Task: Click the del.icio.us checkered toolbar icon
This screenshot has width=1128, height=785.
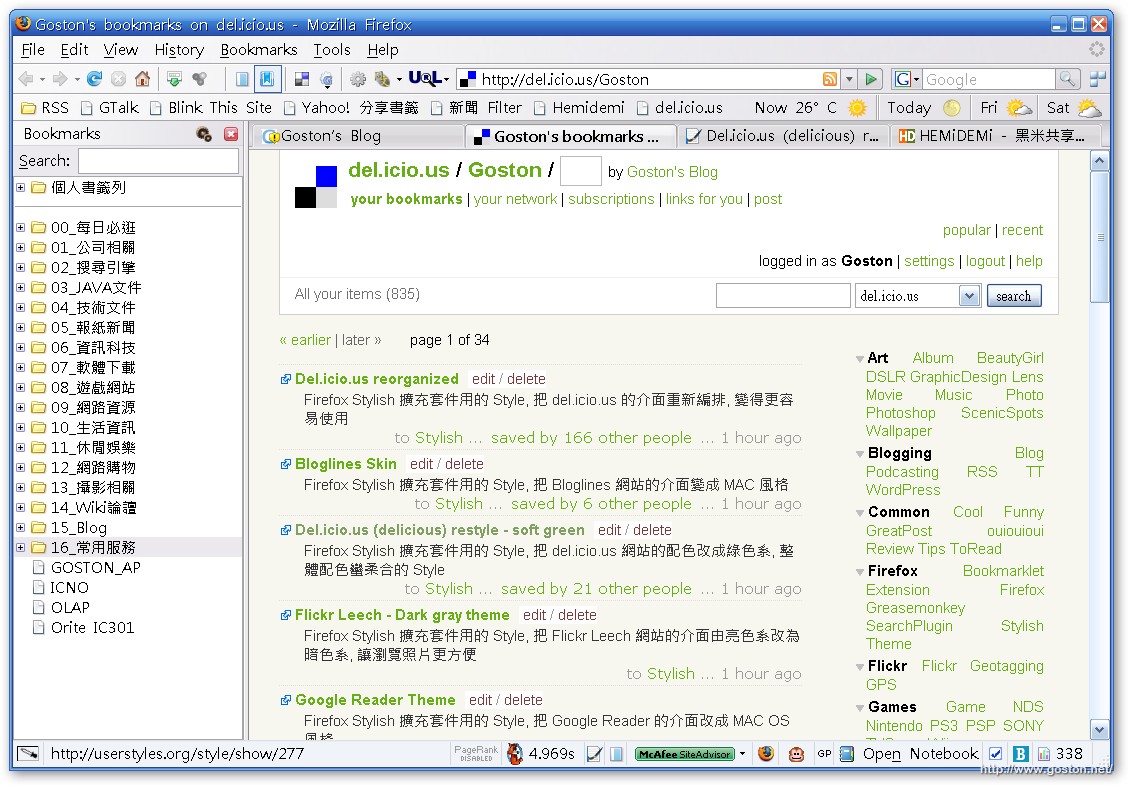Action: click(301, 78)
